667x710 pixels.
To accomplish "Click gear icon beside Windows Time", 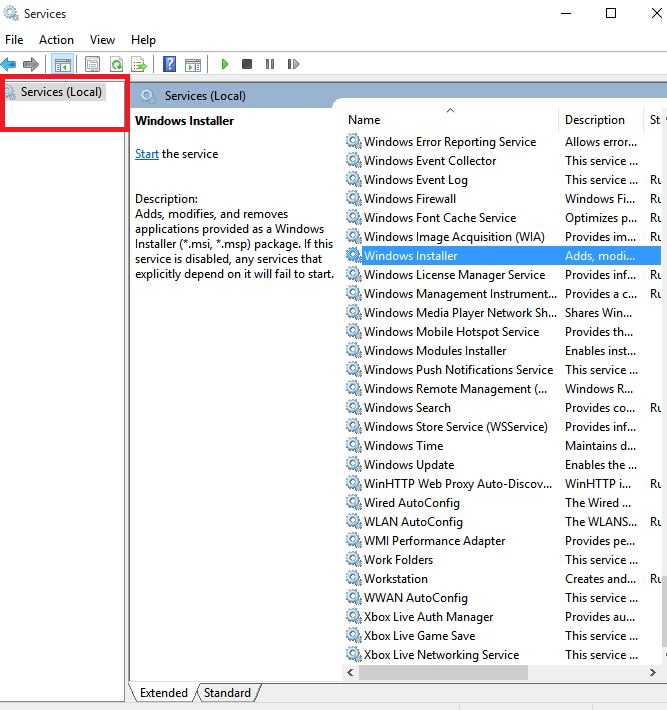I will [x=354, y=445].
